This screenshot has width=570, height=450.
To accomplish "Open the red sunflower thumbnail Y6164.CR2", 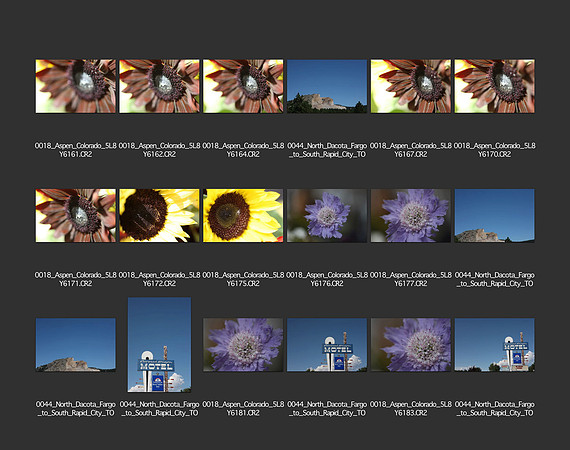I will pyautogui.click(x=243, y=86).
